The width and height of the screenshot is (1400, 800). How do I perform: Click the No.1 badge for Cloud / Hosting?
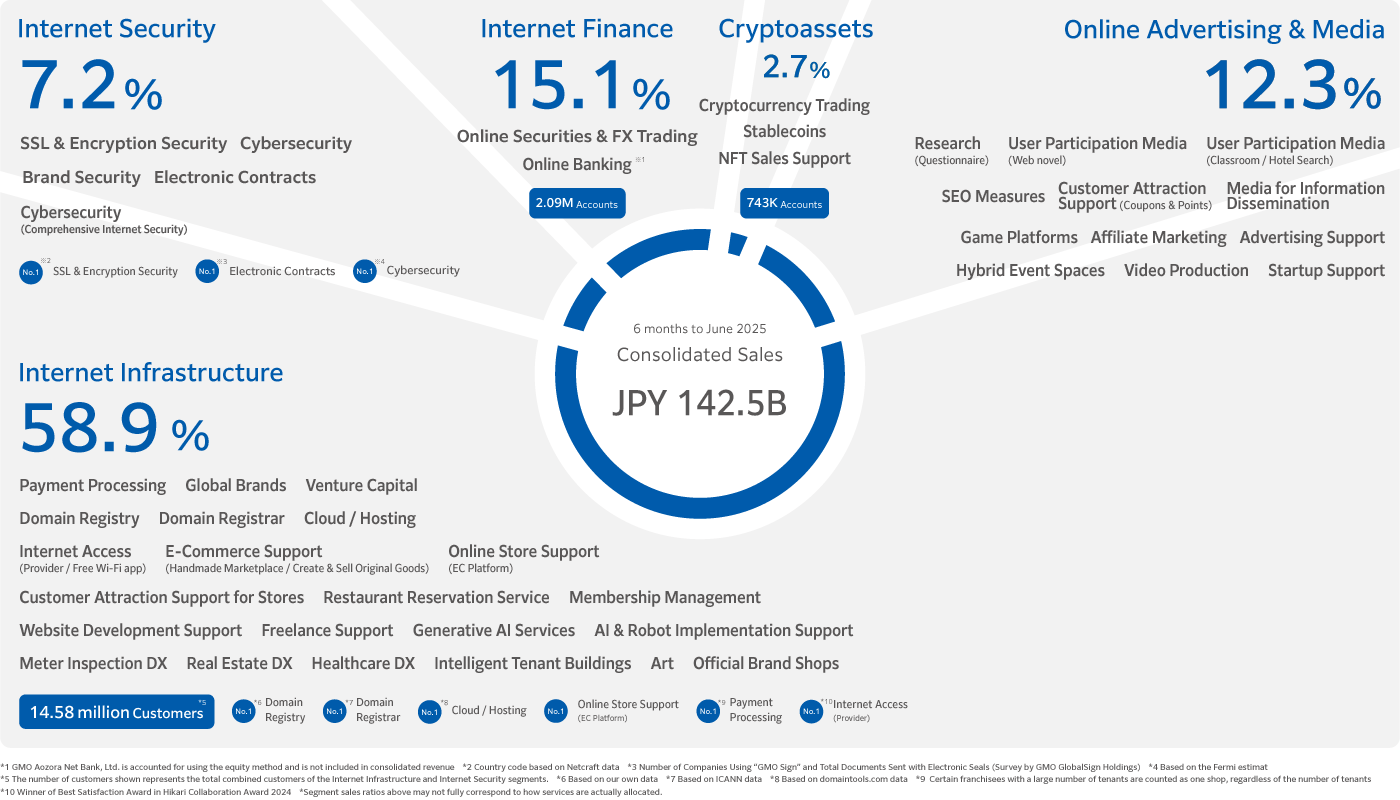click(x=430, y=711)
